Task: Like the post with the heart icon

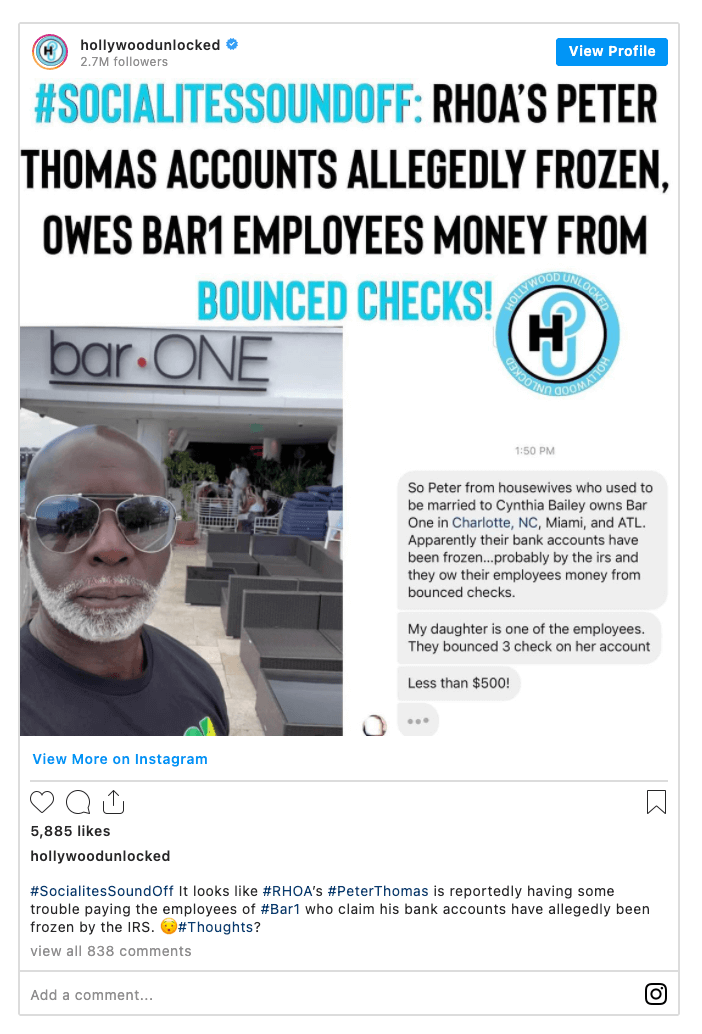Action: pos(42,801)
